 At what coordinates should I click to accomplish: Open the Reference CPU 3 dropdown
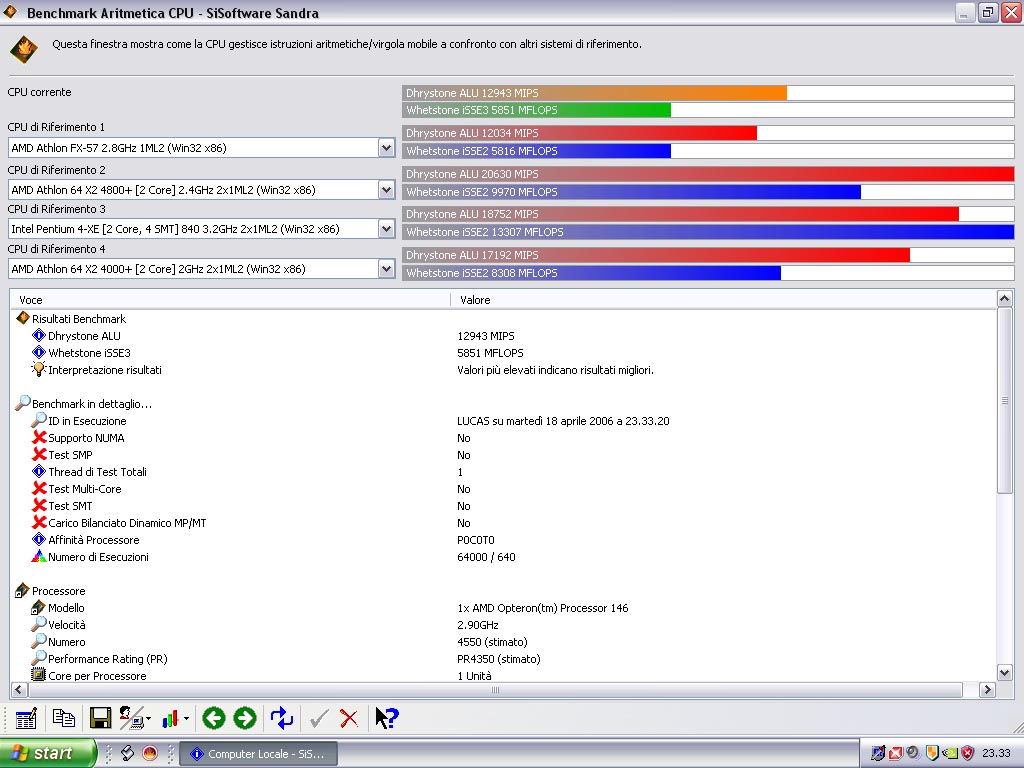pos(387,229)
